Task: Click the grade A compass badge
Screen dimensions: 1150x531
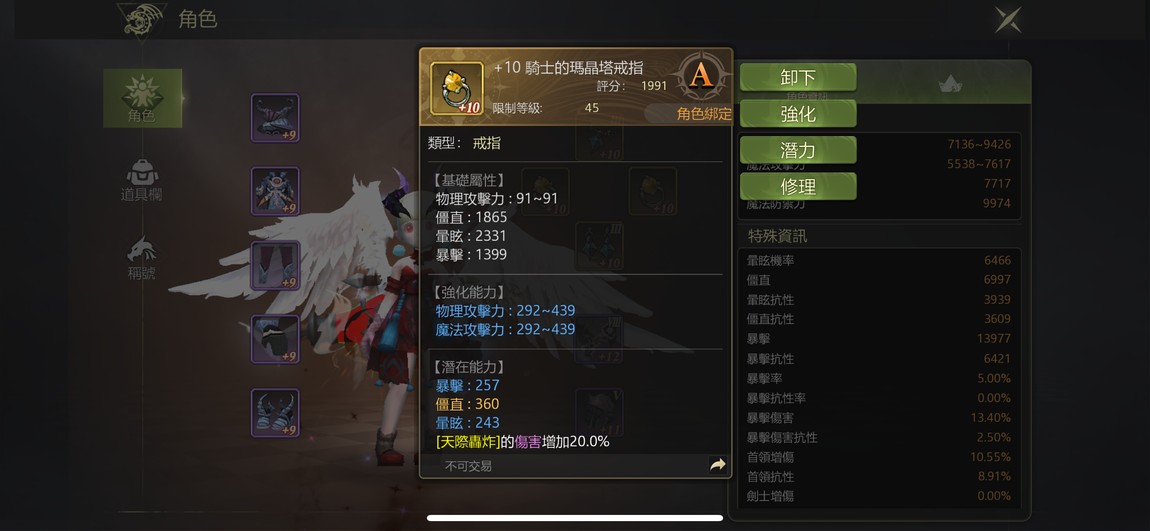Action: 702,76
